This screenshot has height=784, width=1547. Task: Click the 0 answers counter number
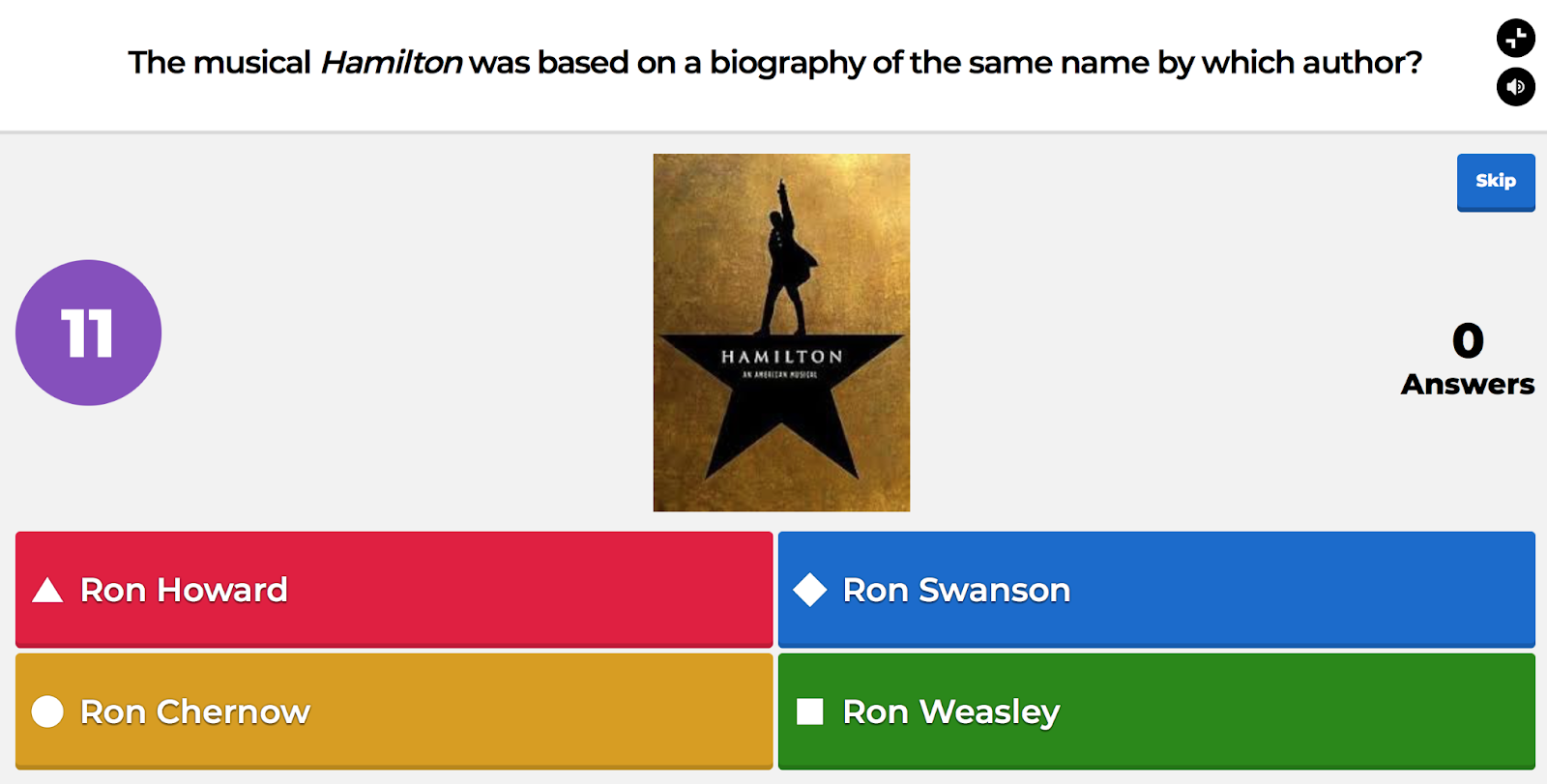click(1468, 340)
